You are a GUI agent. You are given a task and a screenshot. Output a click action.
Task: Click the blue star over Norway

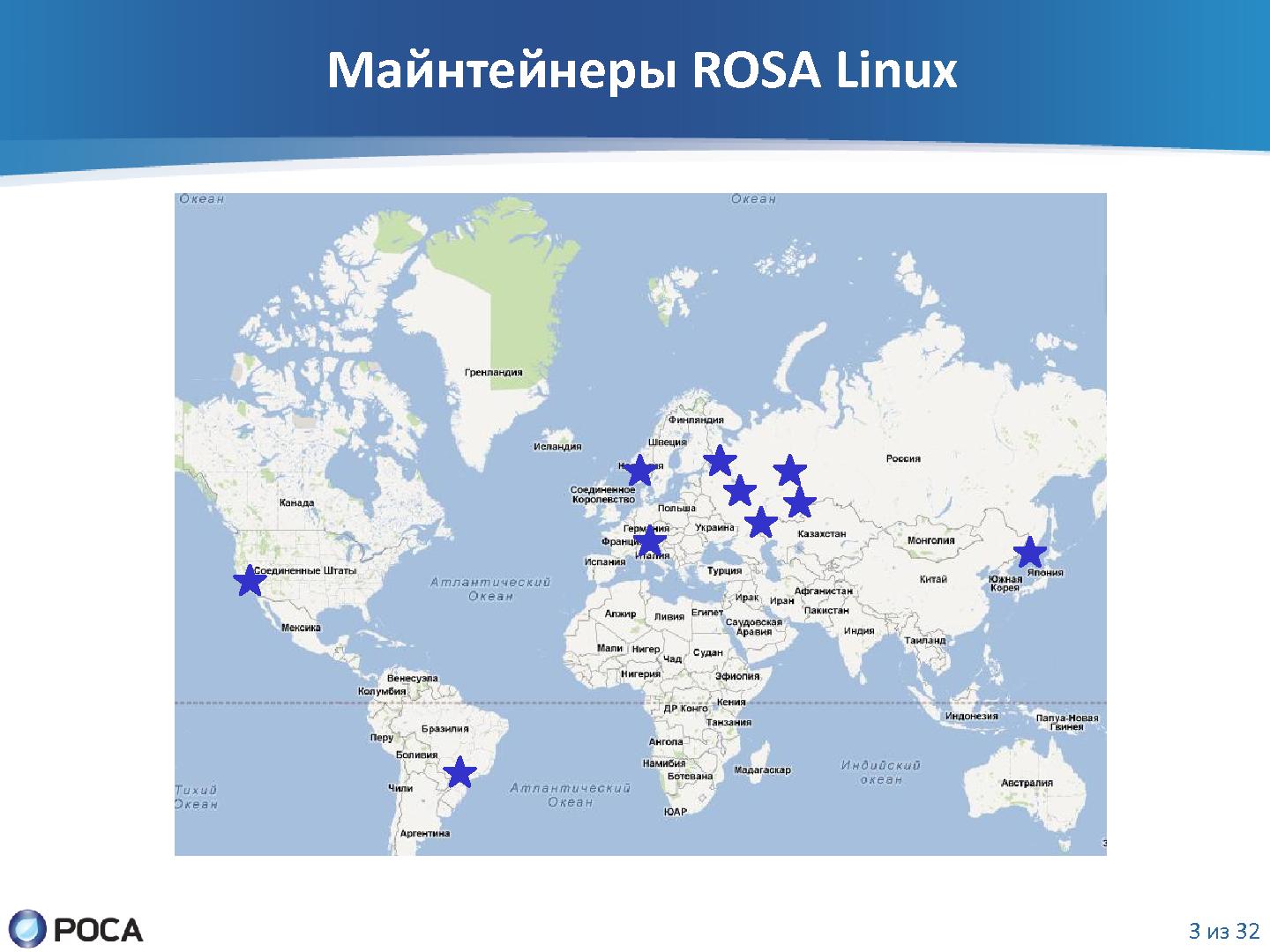[639, 470]
